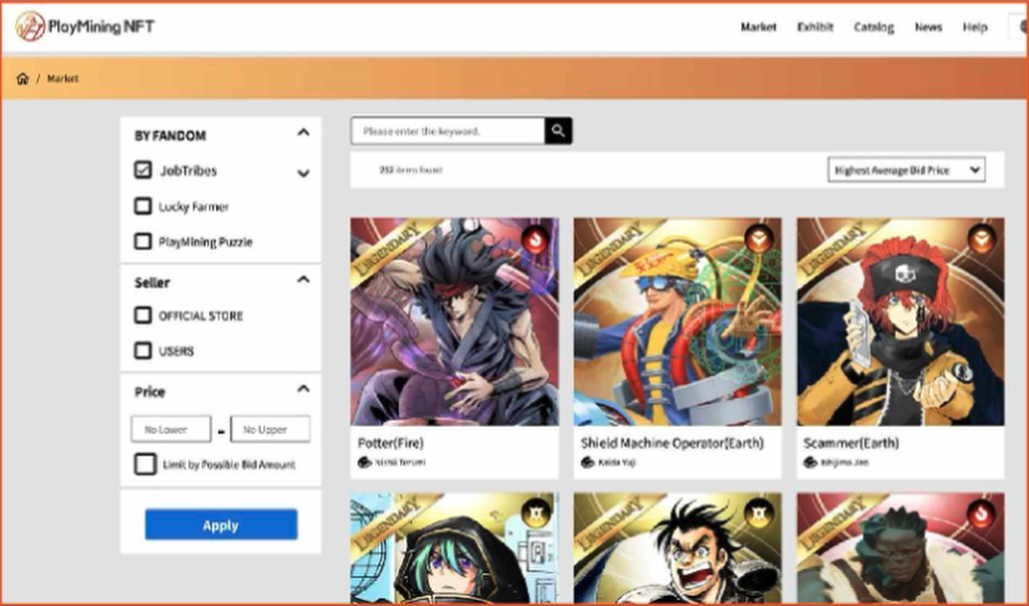Collapse the Seller filter section
1029x606 pixels.
click(x=303, y=280)
